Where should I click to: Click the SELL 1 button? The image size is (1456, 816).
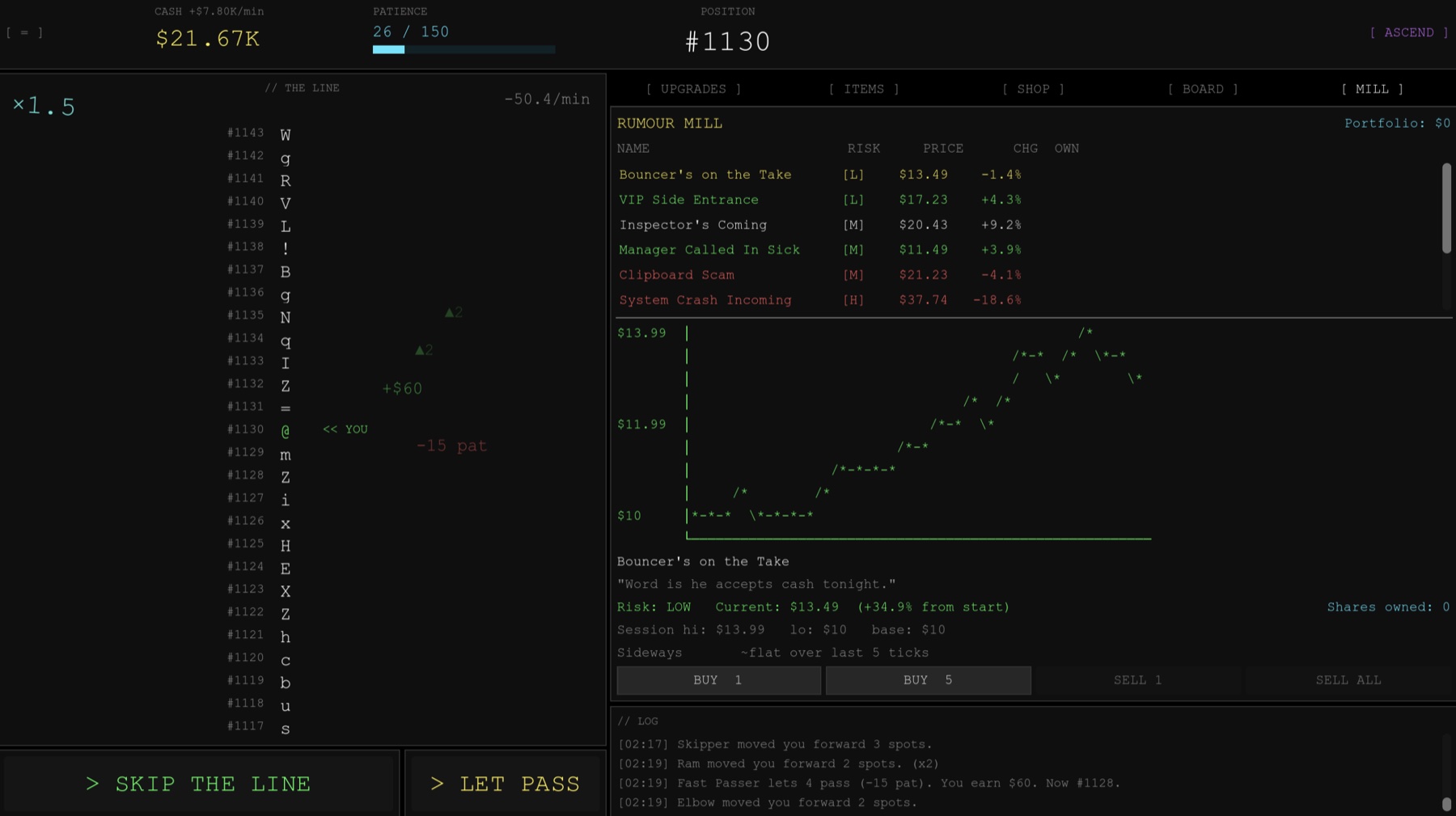tap(1137, 680)
